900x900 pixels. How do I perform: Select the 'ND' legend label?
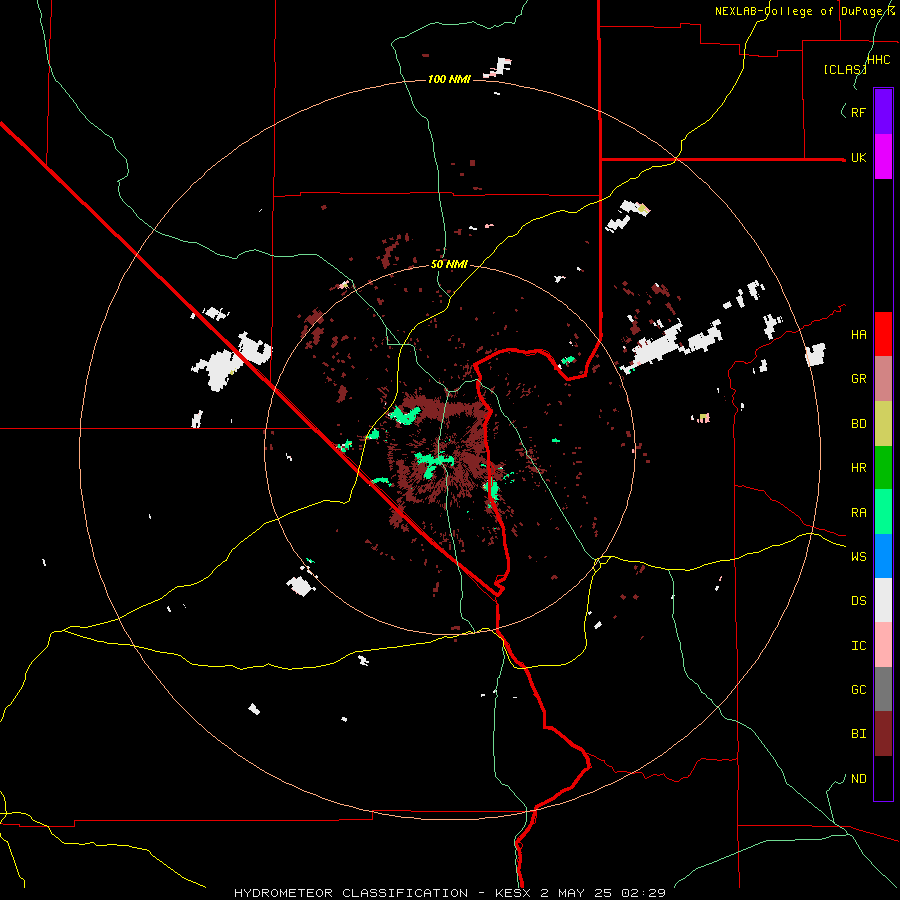[858, 779]
